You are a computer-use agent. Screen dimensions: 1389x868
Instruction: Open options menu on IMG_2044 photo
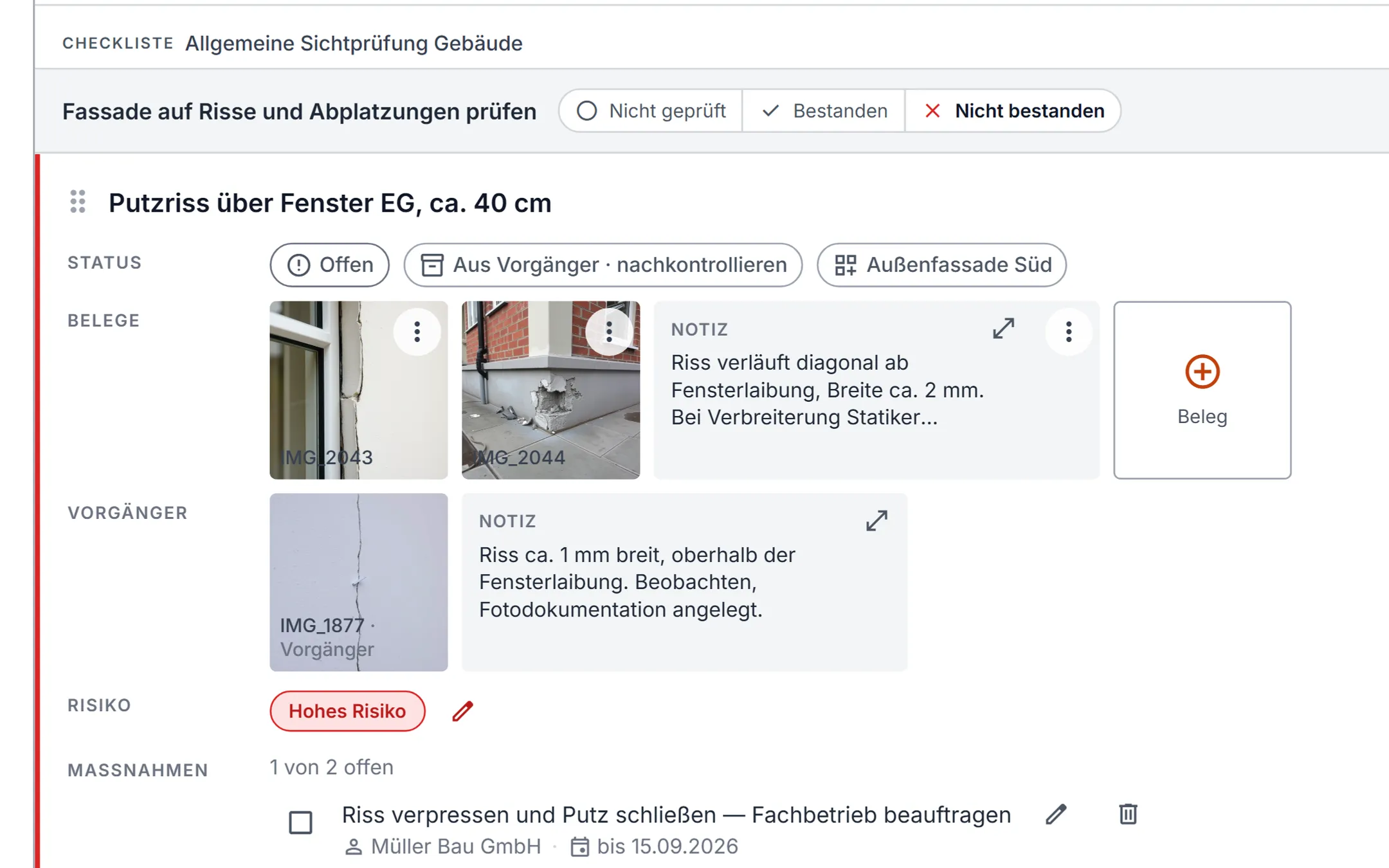(x=609, y=332)
